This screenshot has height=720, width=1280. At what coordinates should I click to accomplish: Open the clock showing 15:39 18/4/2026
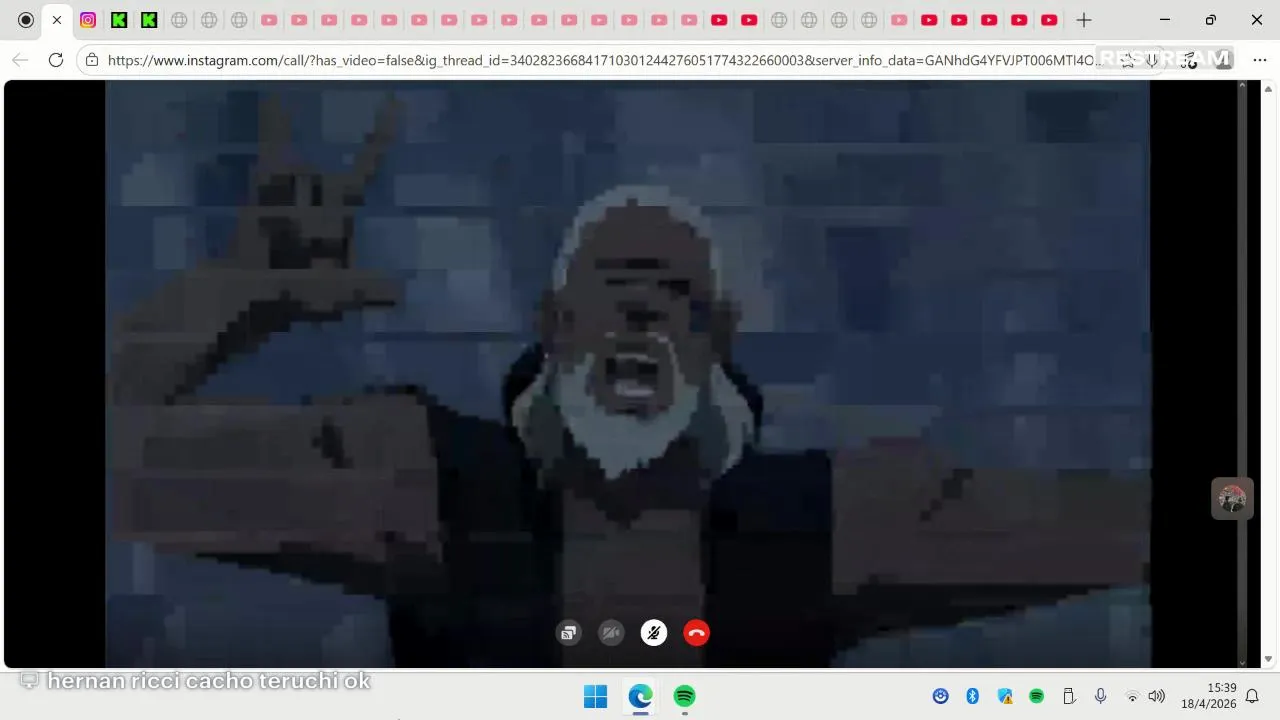coord(1208,696)
